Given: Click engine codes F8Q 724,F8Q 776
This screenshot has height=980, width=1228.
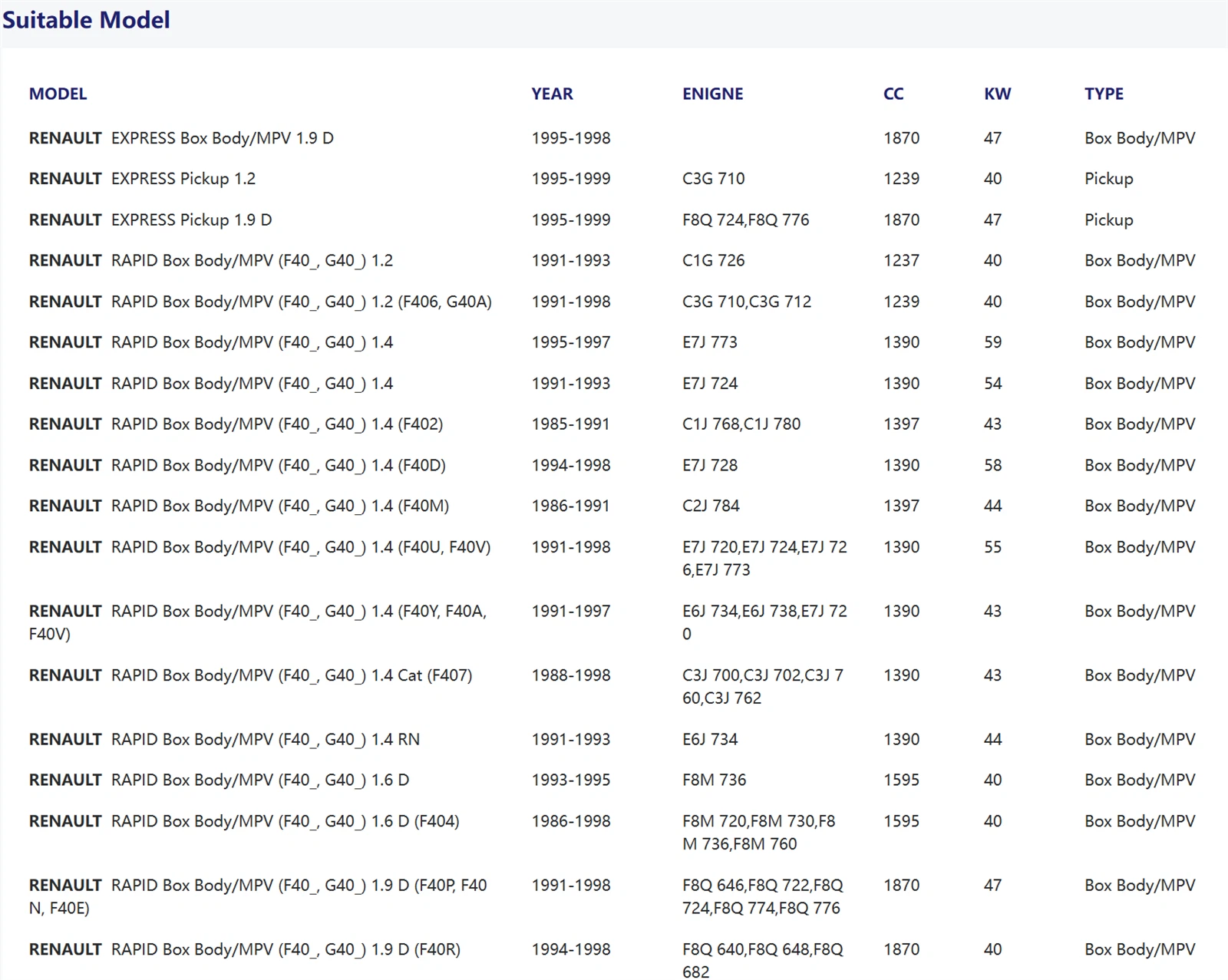Looking at the screenshot, I should (x=745, y=220).
